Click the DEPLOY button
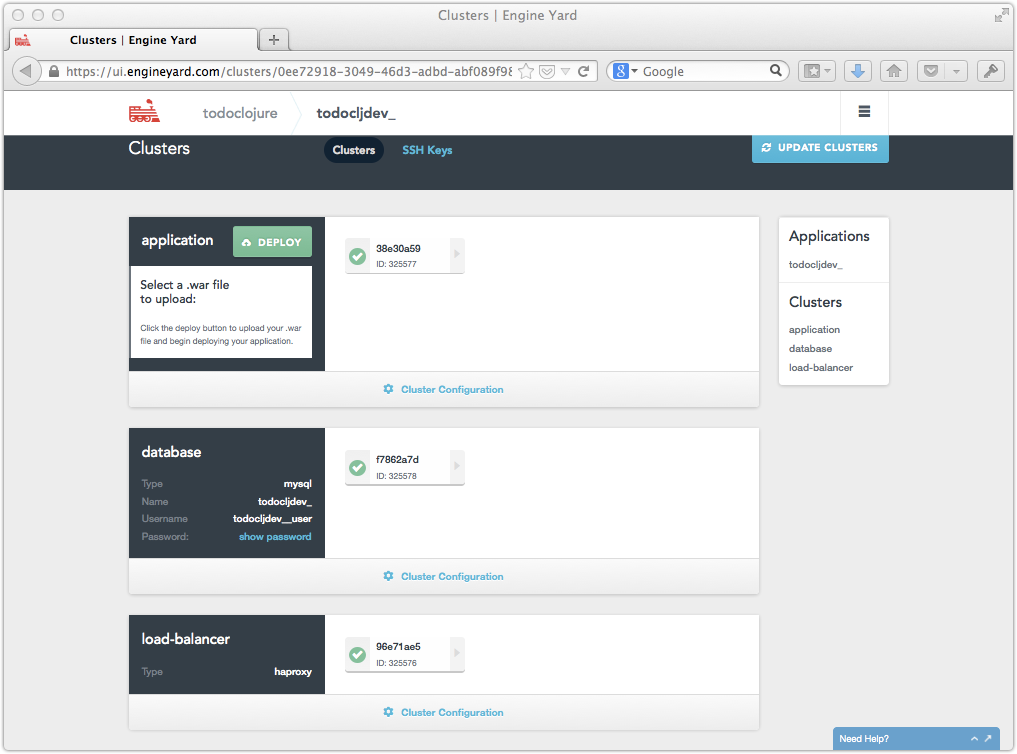The height and width of the screenshot is (754, 1017). coord(272,242)
